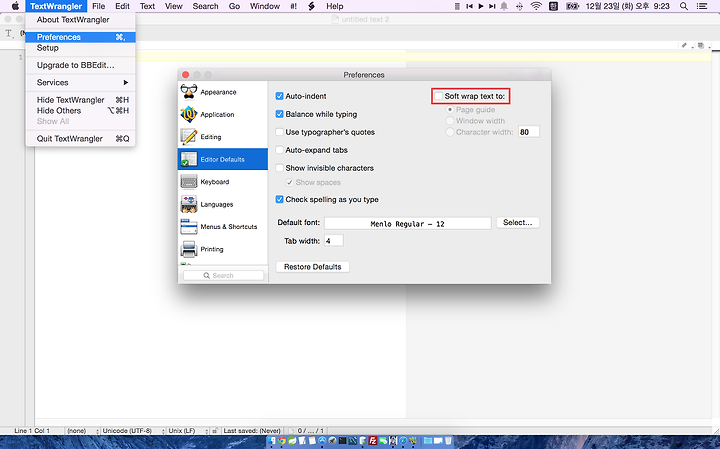Open the Keyboard preferences pane

click(222, 182)
